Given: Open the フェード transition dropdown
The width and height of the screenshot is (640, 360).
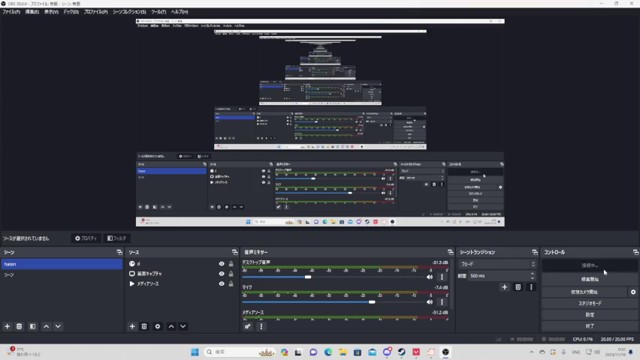Looking at the screenshot, I should click(497, 264).
